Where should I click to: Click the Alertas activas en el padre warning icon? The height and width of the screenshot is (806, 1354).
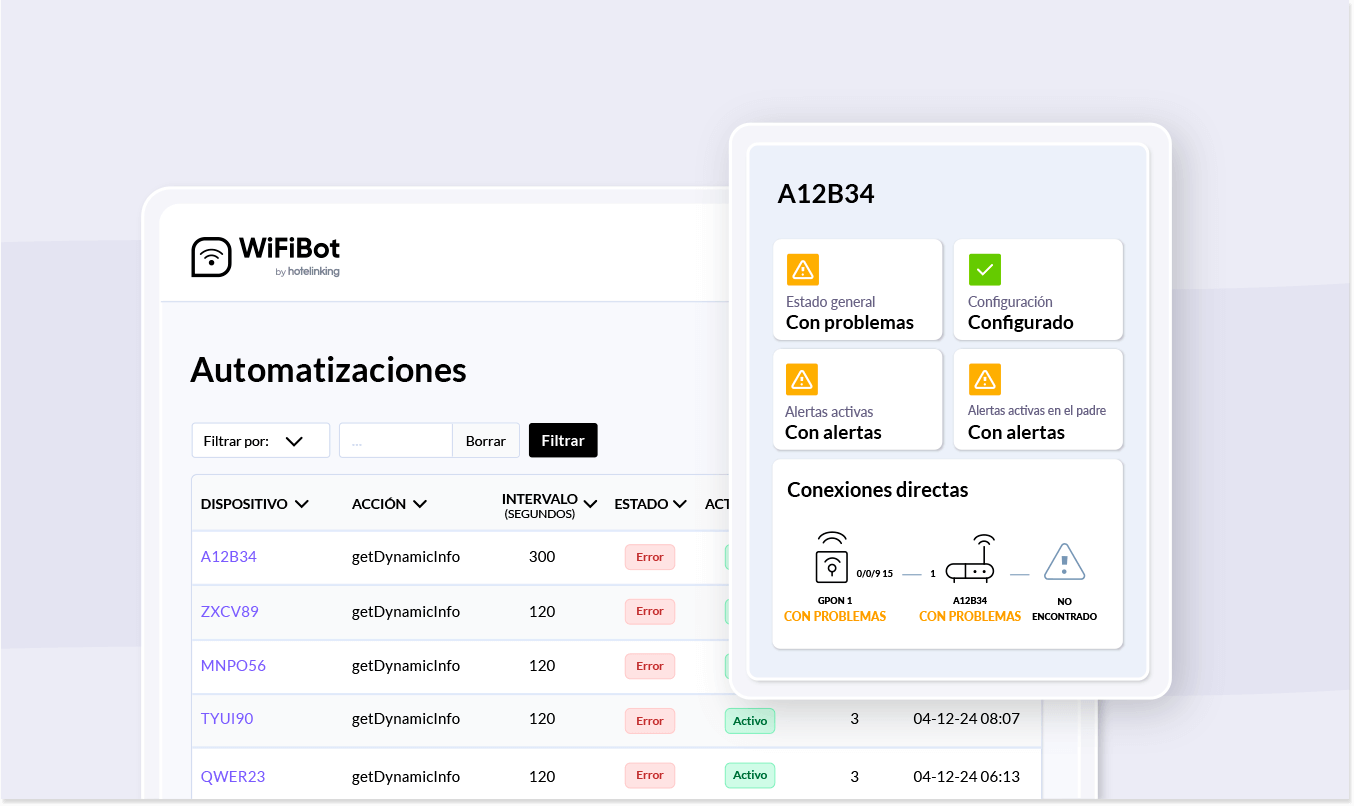[x=985, y=379]
